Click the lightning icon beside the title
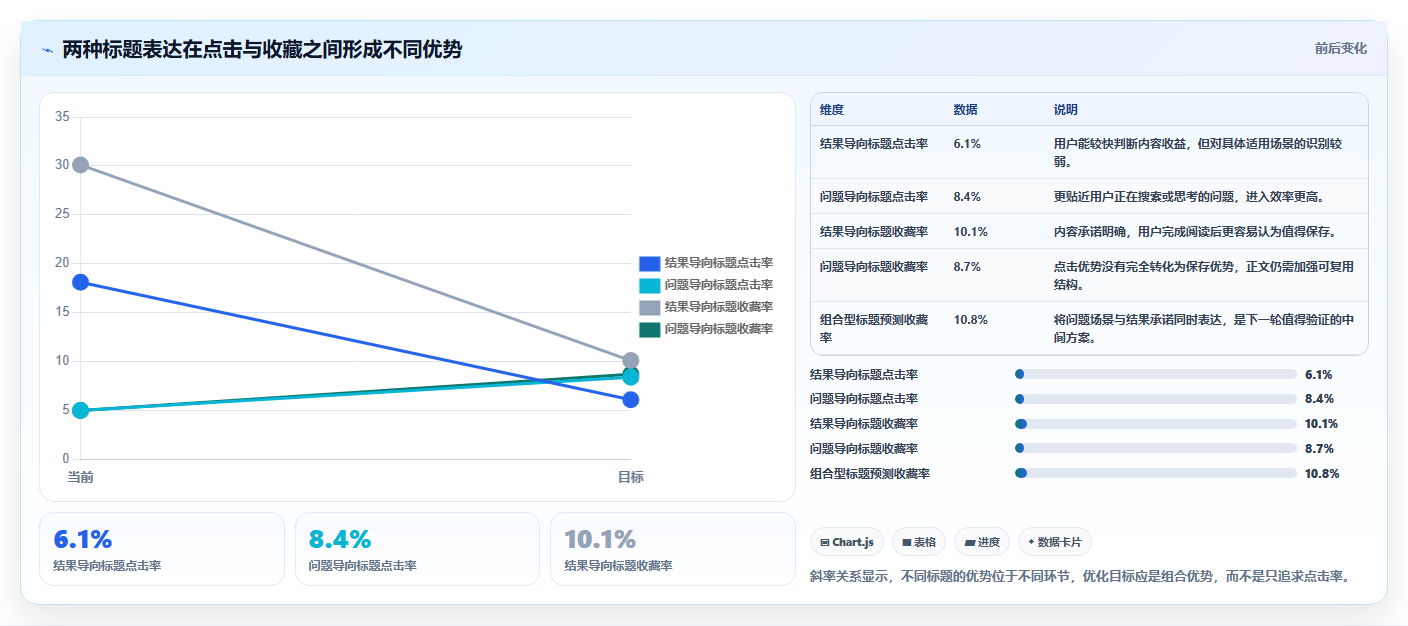This screenshot has height=626, width=1408. tap(48, 50)
